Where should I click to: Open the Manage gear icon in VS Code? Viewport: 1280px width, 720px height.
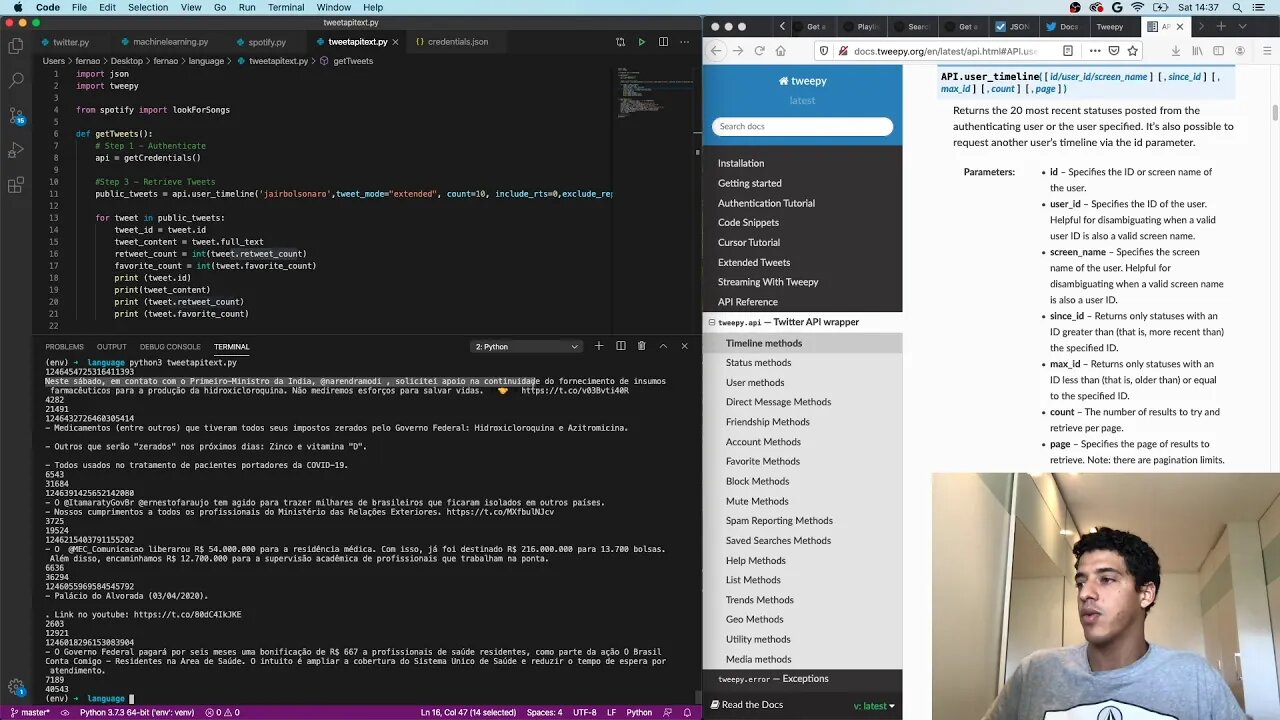pyautogui.click(x=16, y=687)
